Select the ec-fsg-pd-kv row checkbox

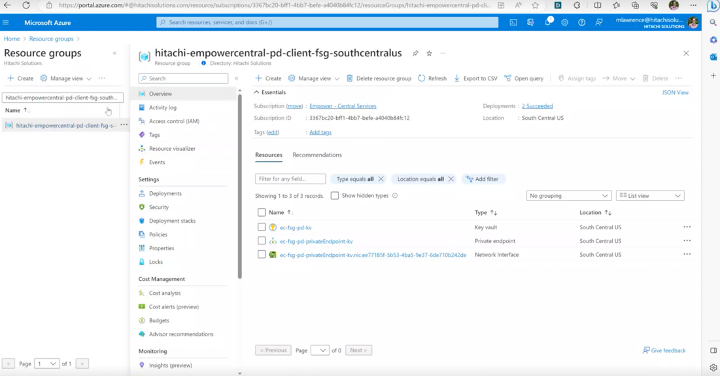pos(261,227)
